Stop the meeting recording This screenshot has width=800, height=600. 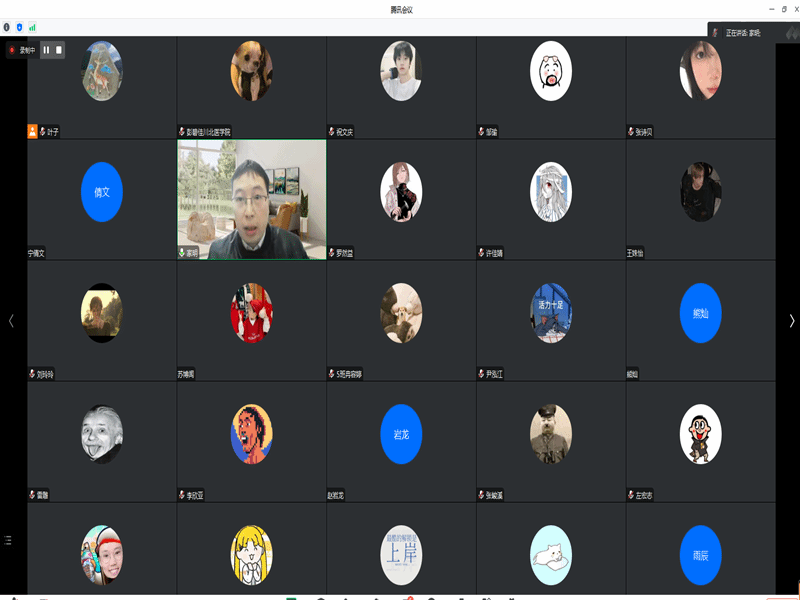tap(59, 49)
